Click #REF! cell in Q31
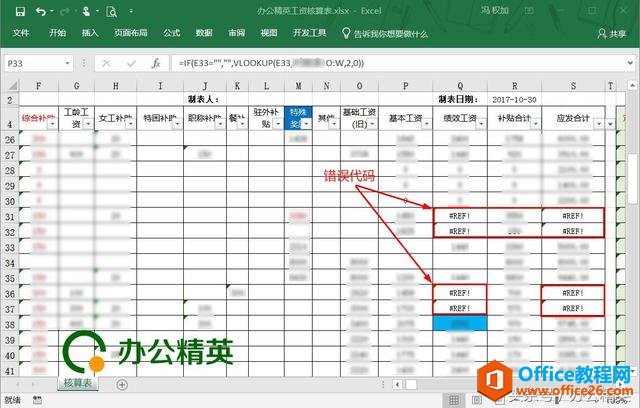This screenshot has height=408, width=640. point(460,216)
